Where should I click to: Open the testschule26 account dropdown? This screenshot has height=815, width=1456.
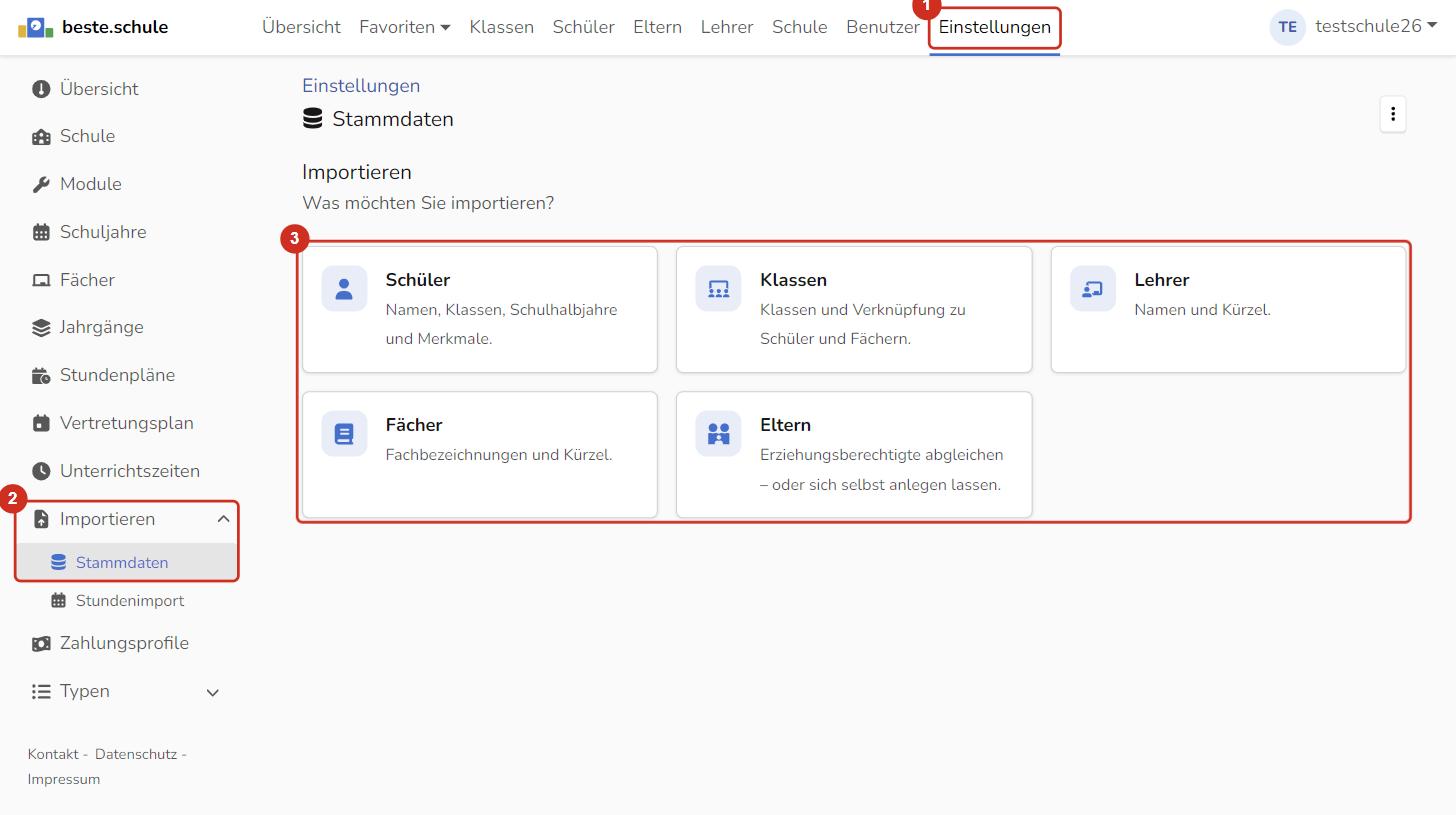point(1376,27)
